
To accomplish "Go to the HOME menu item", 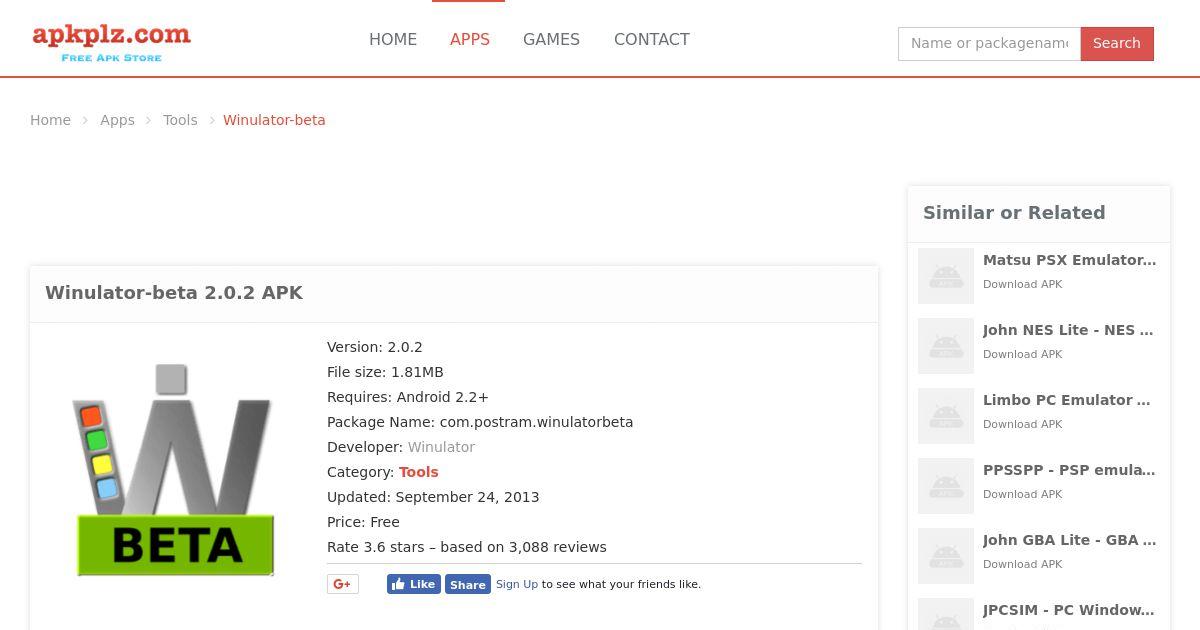I will [x=393, y=40].
